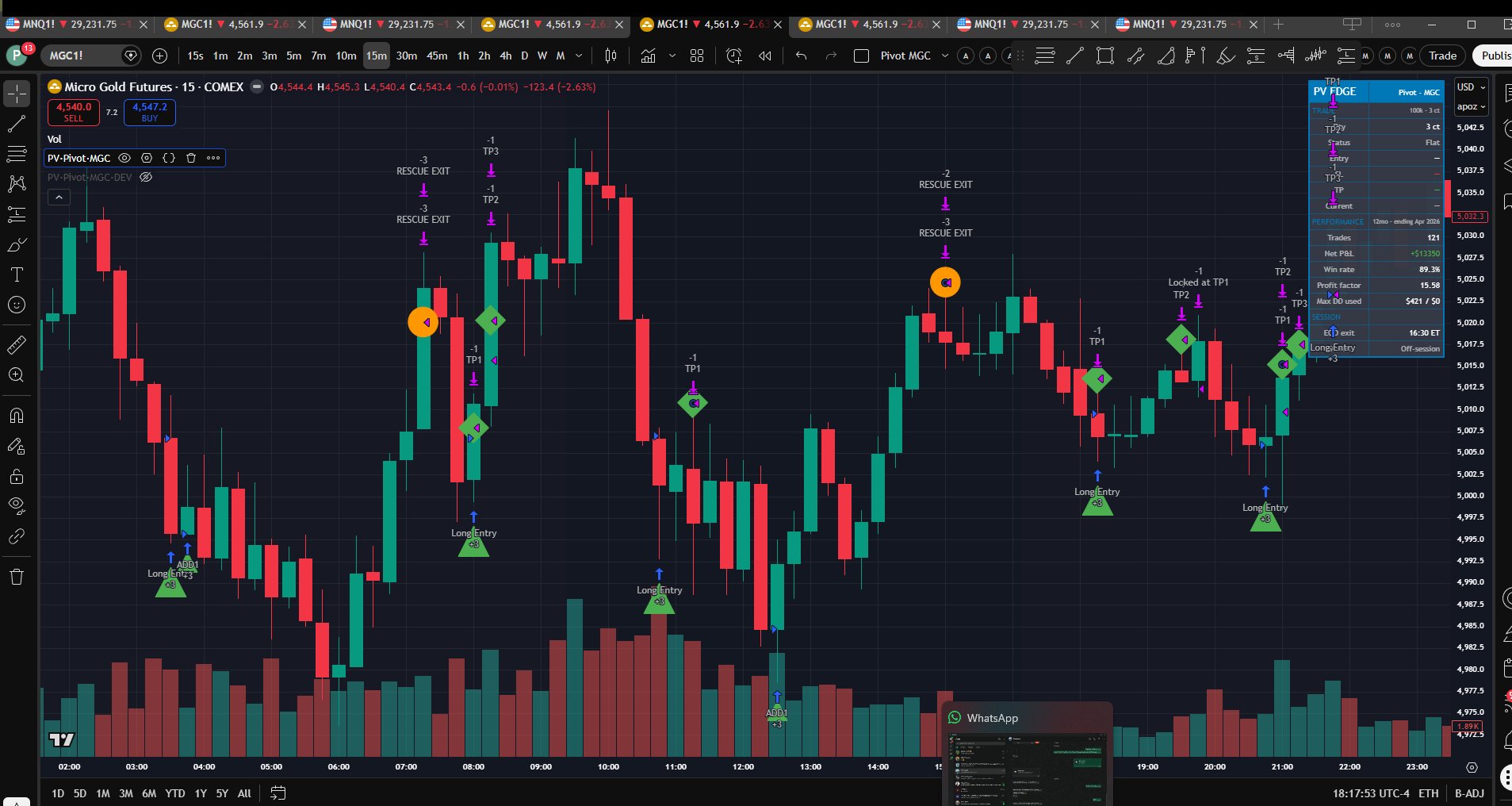Click the BUY 4,547.2 button
This screenshot has height=806, width=1512.
[x=150, y=112]
